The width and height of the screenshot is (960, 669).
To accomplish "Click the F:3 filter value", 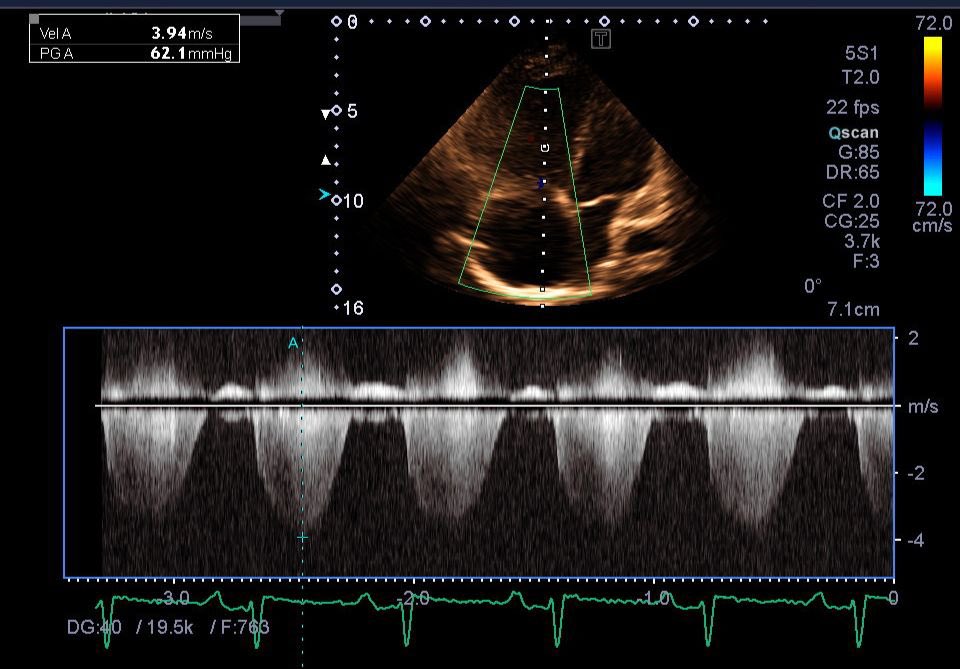I will (866, 261).
